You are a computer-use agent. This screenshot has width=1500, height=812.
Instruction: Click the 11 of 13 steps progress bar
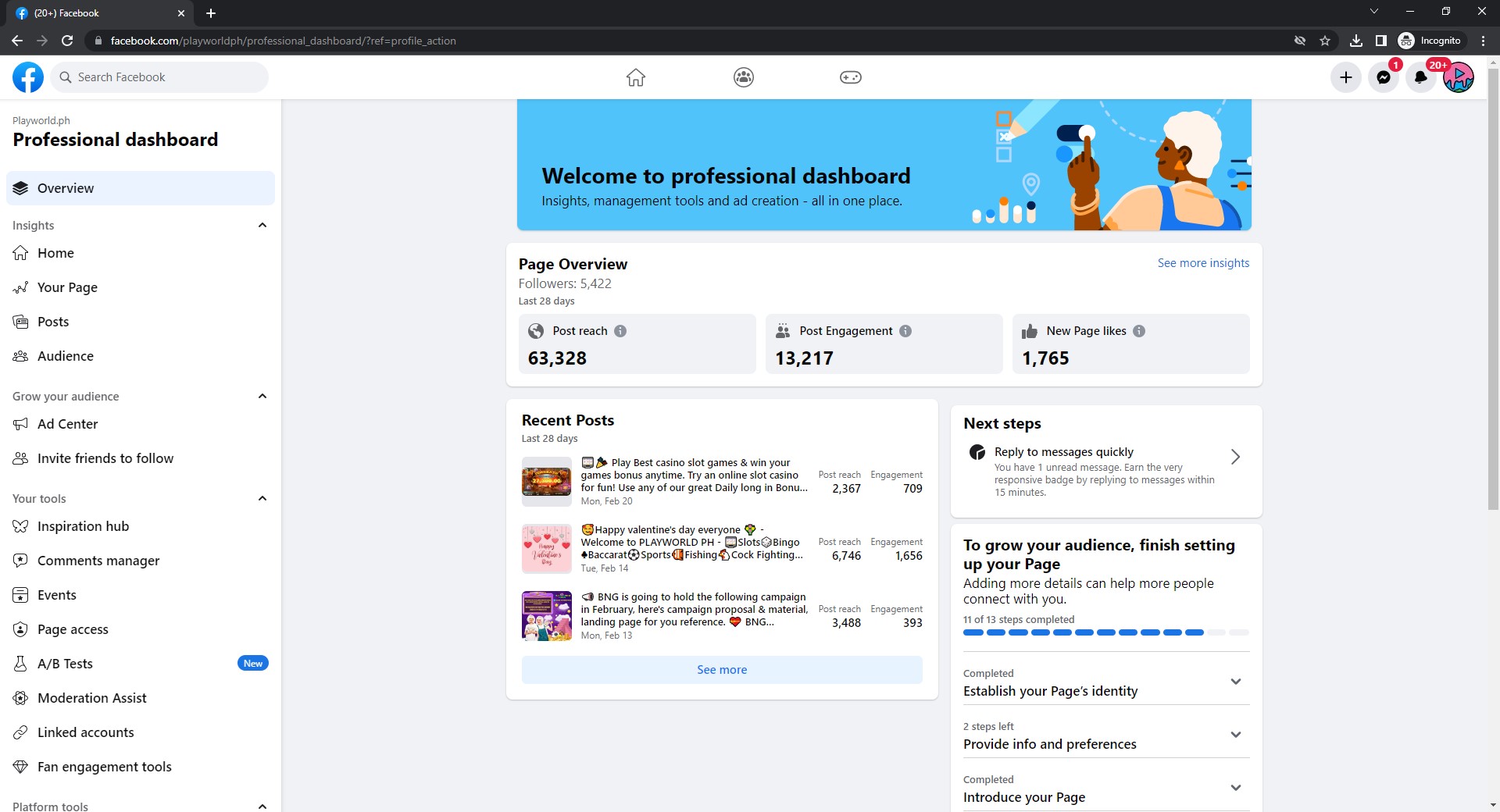pyautogui.click(x=1106, y=632)
